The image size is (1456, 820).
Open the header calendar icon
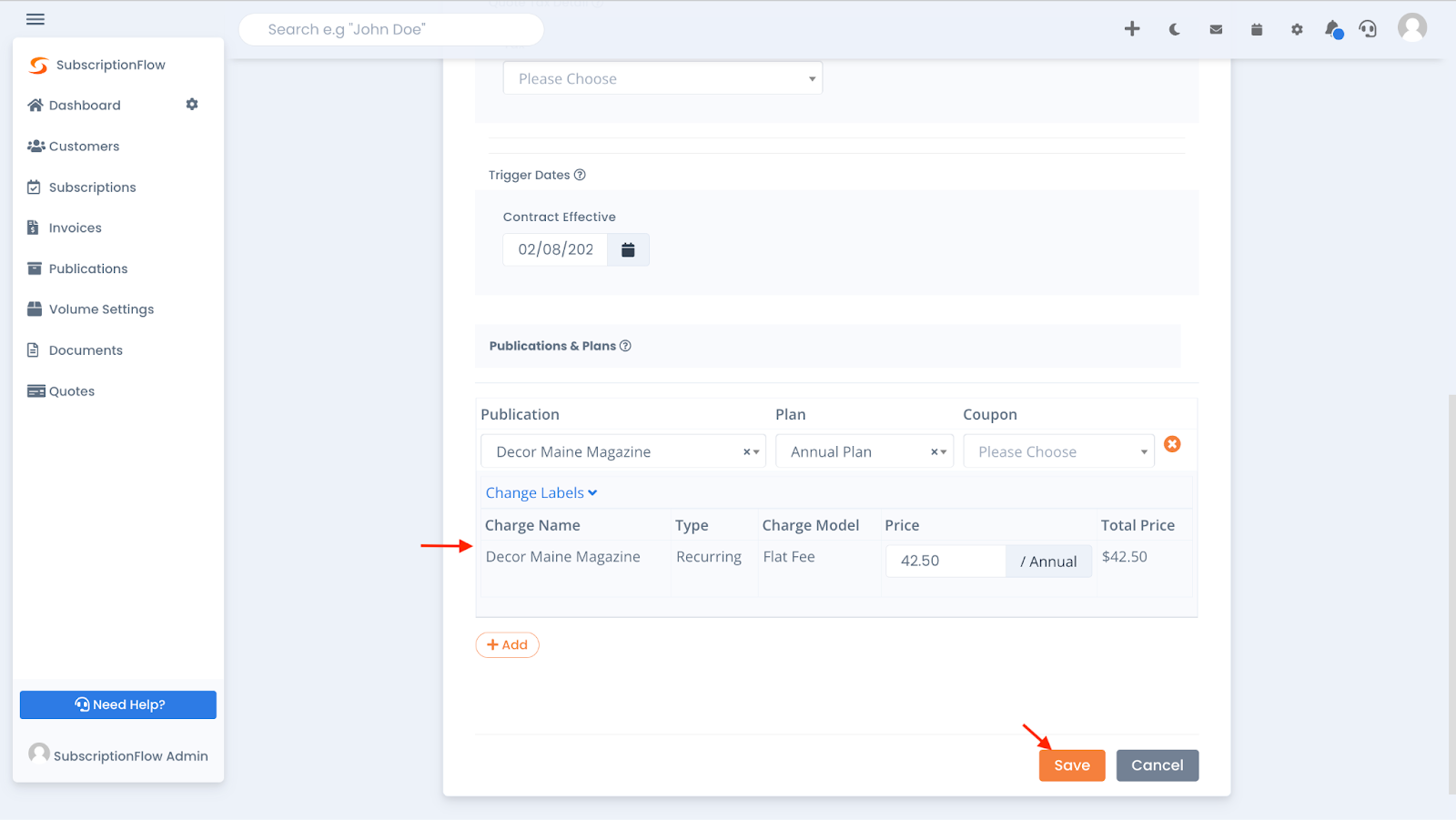pyautogui.click(x=1257, y=29)
